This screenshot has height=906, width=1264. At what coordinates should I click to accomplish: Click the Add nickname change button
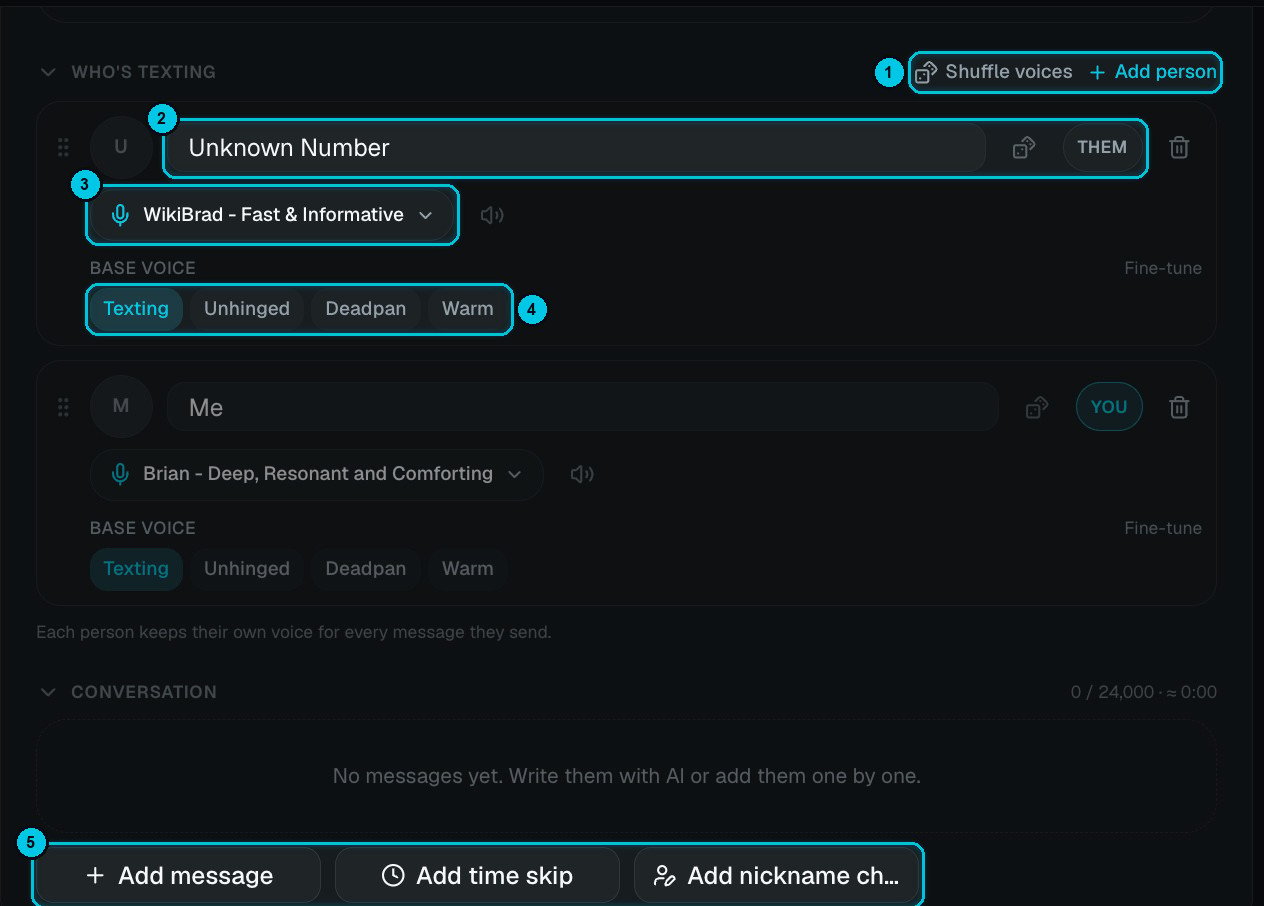click(777, 876)
